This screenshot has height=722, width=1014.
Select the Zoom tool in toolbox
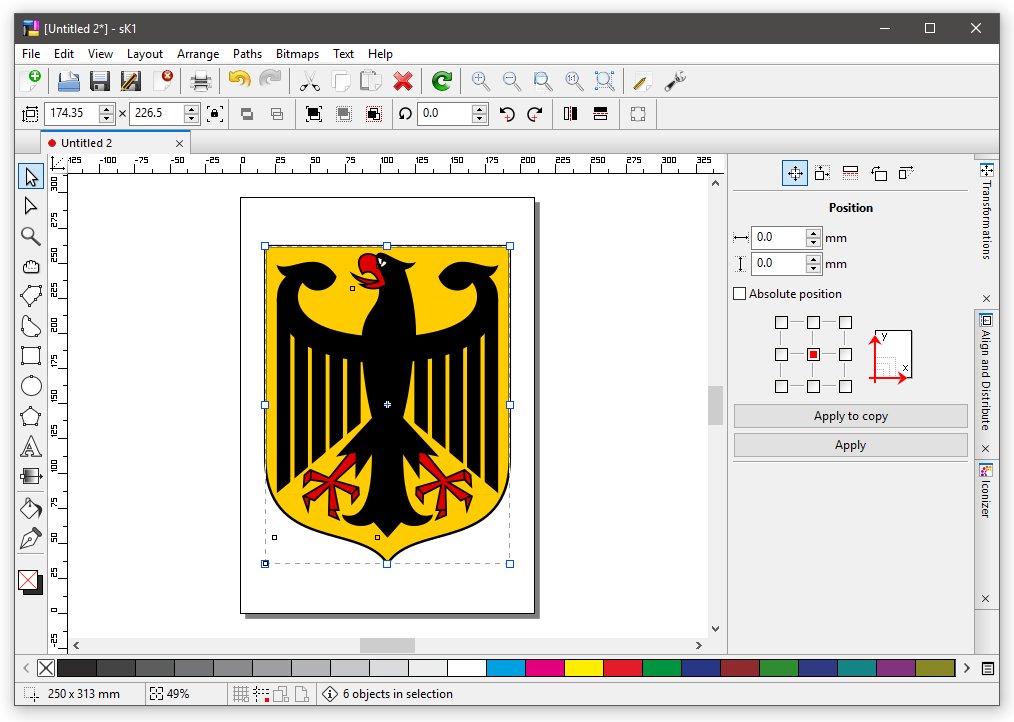(x=31, y=236)
